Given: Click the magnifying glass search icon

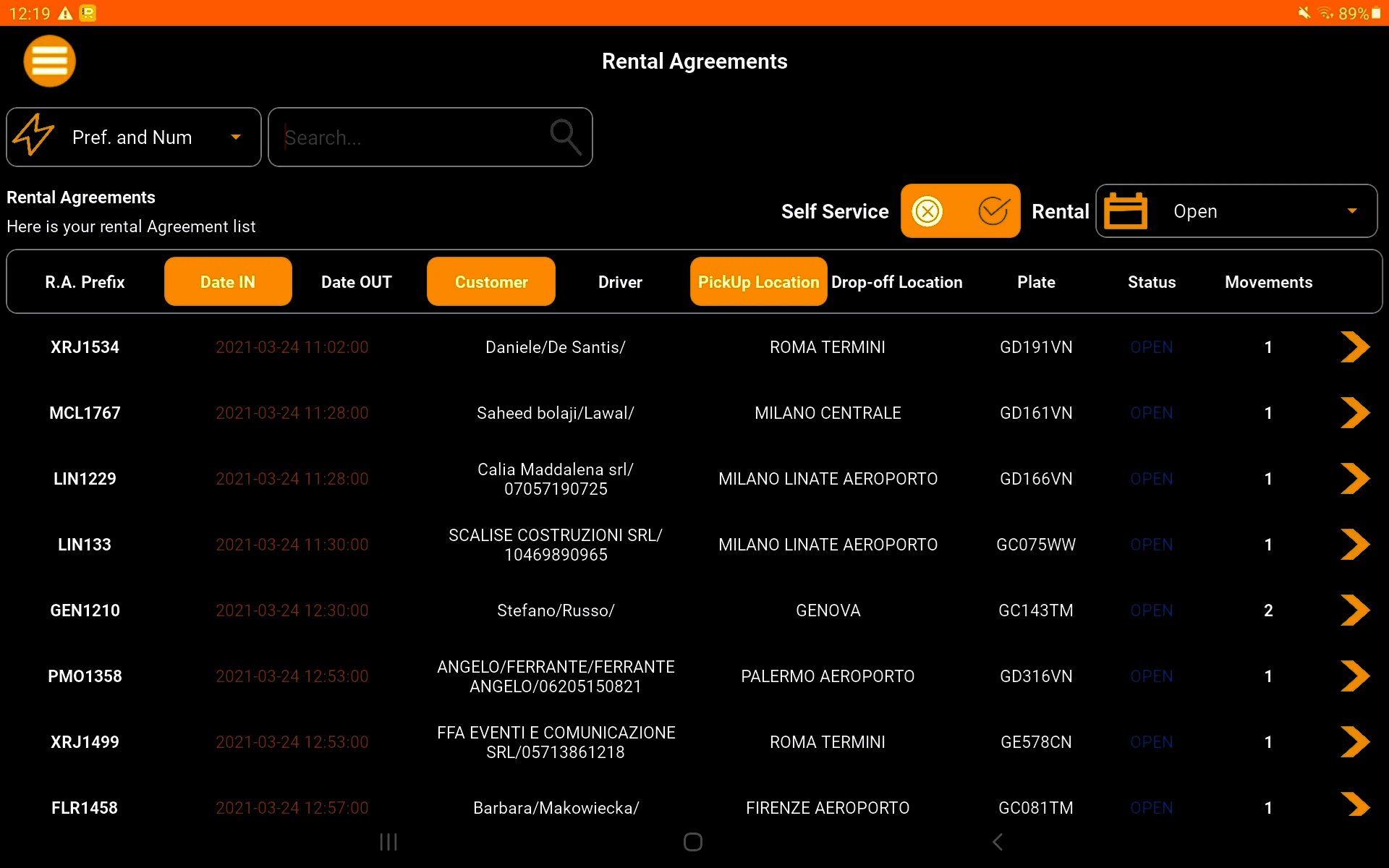Looking at the screenshot, I should click(x=565, y=137).
